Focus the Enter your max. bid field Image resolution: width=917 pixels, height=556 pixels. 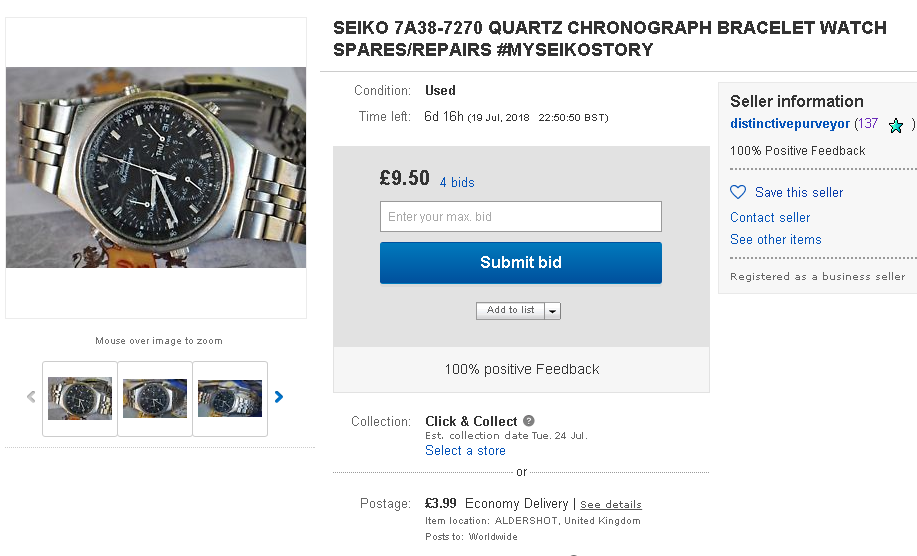pos(520,217)
